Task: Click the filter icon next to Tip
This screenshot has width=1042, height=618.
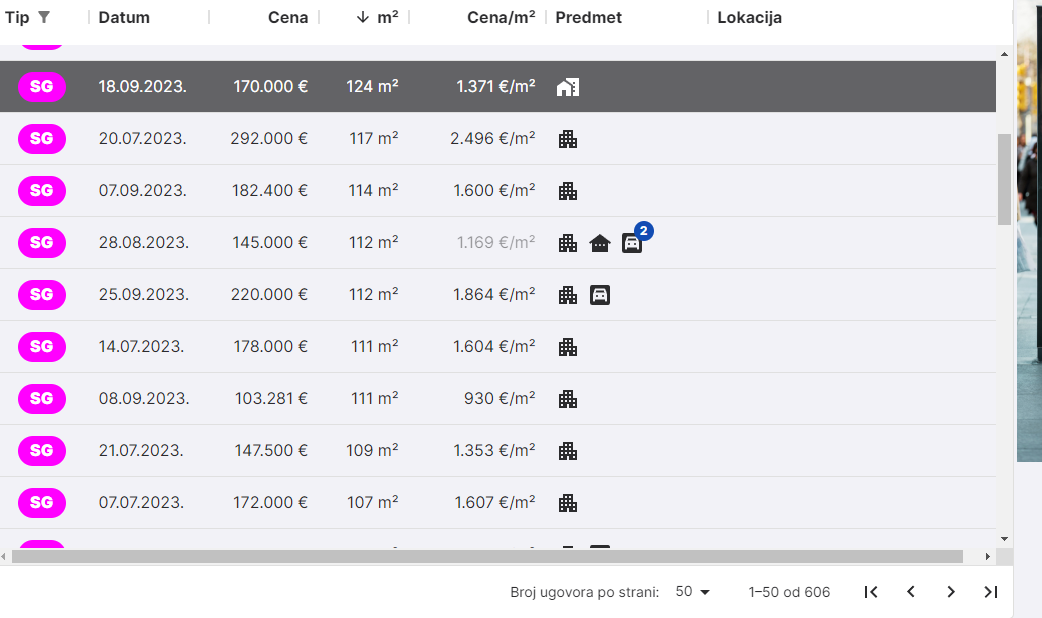Action: click(44, 17)
